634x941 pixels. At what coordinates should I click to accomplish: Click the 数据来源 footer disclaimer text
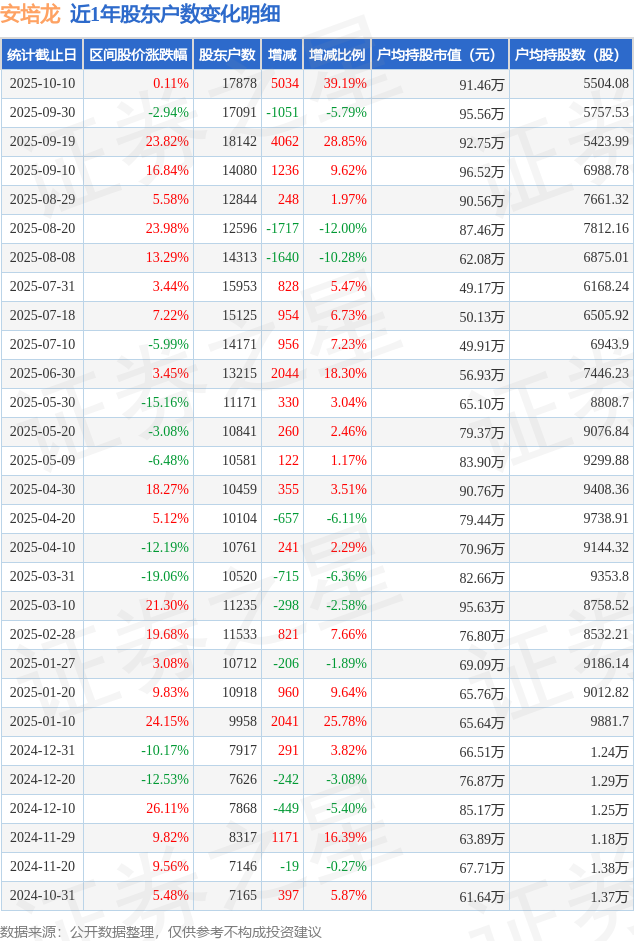coord(161,932)
